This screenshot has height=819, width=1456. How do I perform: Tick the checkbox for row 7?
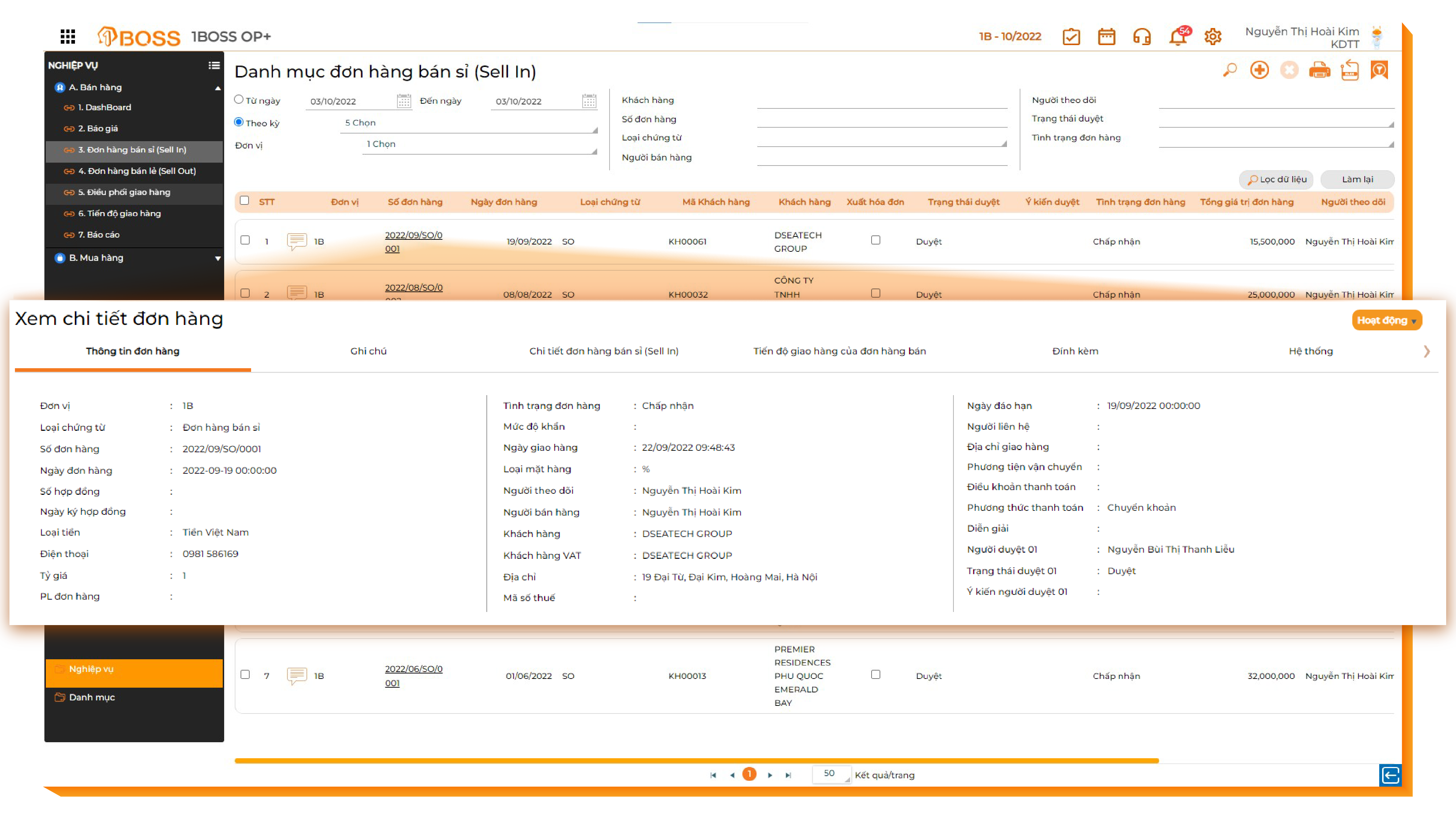tap(245, 675)
